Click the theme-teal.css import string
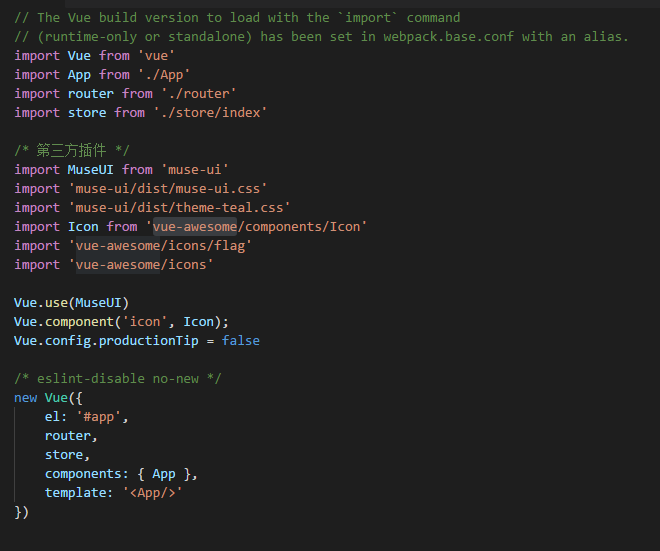This screenshot has height=551, width=660. point(179,208)
